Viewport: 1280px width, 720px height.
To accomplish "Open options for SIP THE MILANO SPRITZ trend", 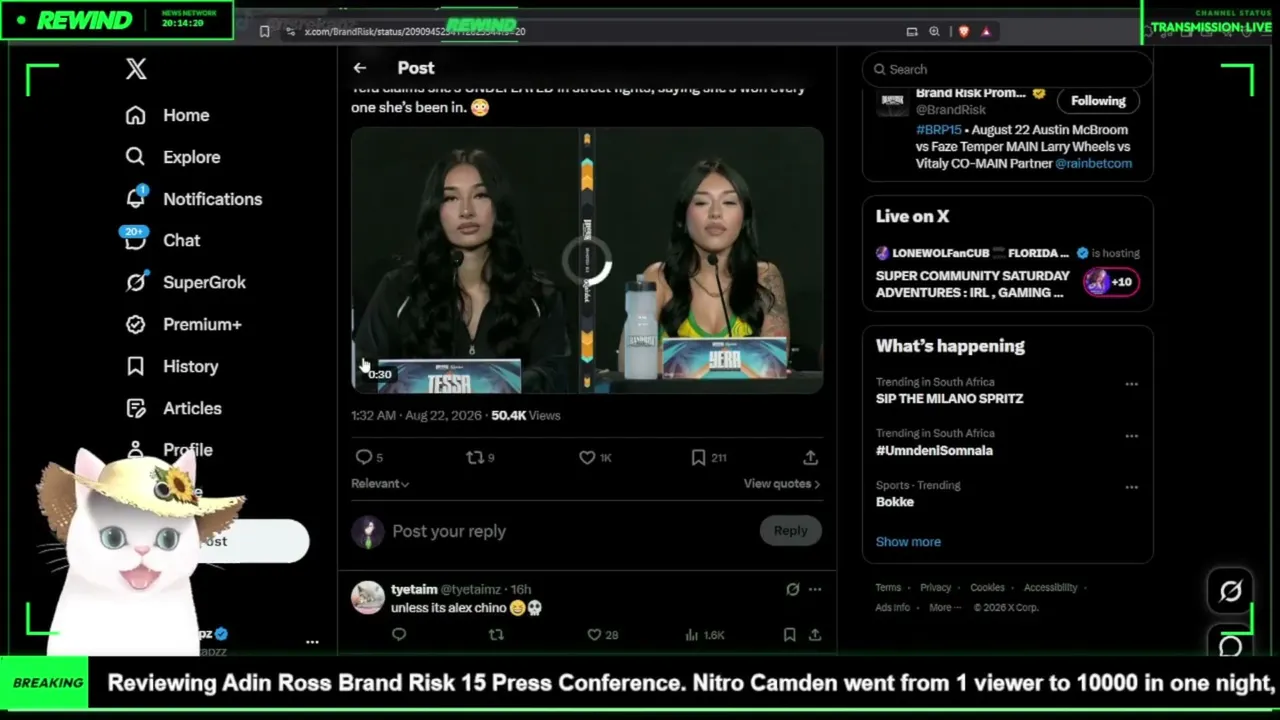I will [1131, 384].
